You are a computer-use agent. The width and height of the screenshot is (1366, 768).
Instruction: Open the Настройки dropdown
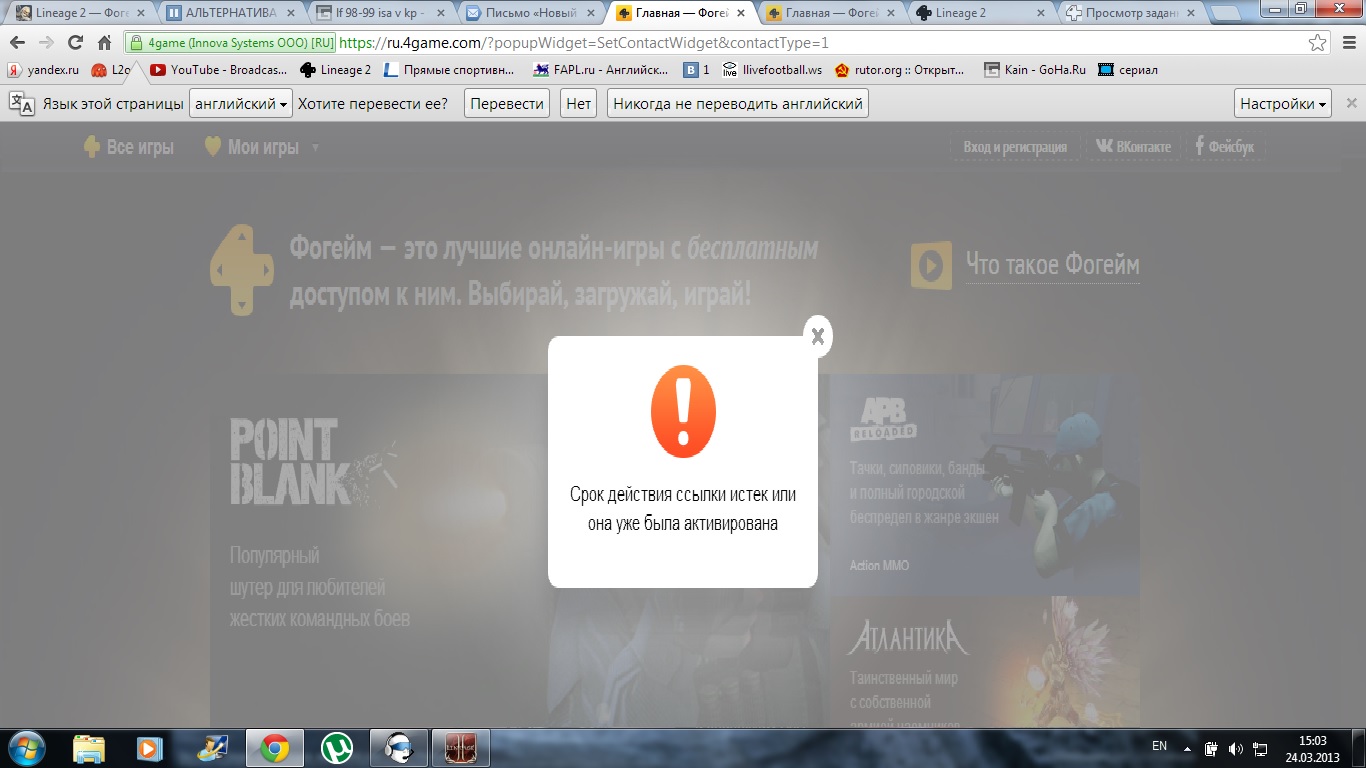[x=1284, y=103]
